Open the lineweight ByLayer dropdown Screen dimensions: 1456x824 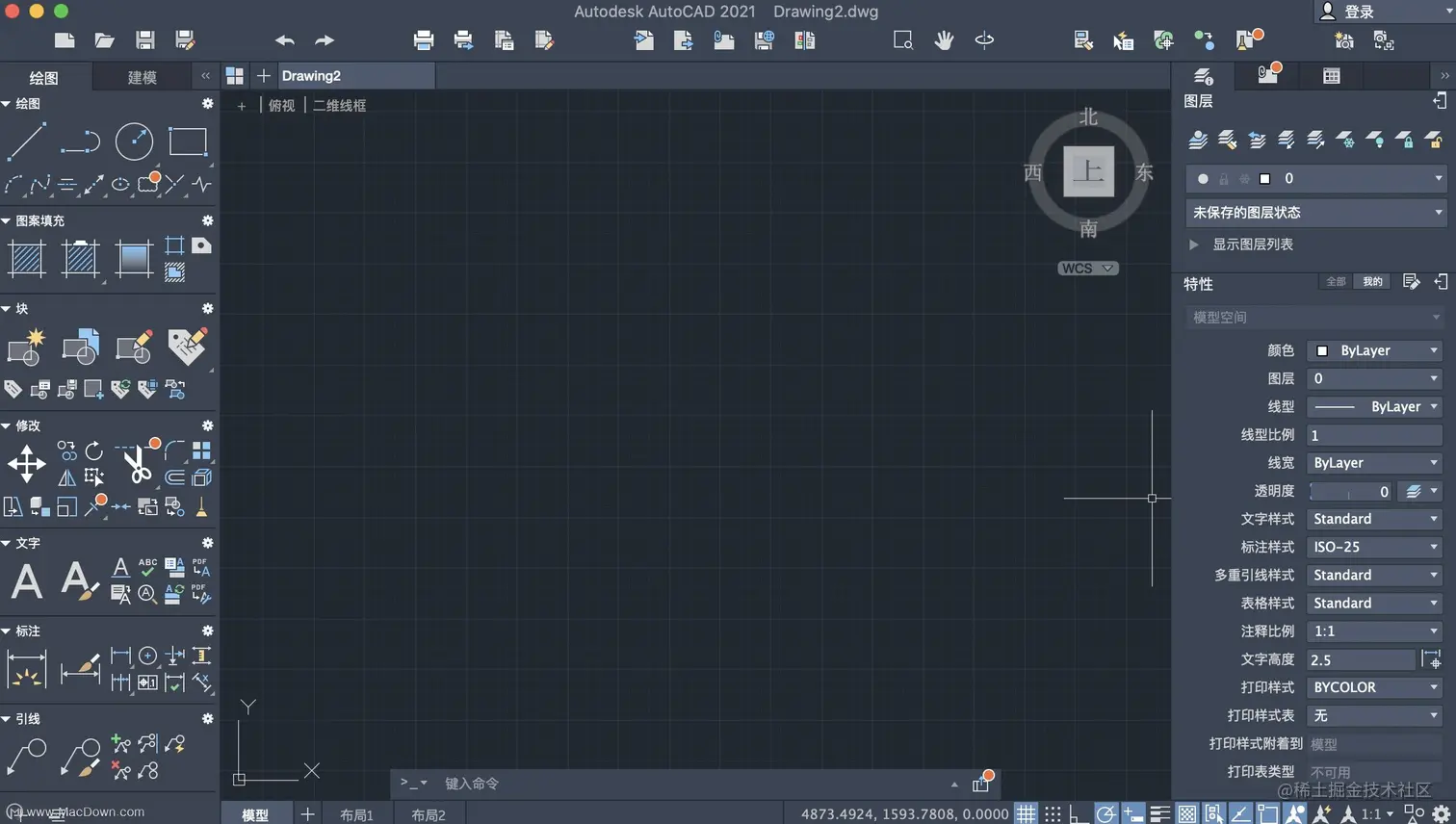(1374, 463)
